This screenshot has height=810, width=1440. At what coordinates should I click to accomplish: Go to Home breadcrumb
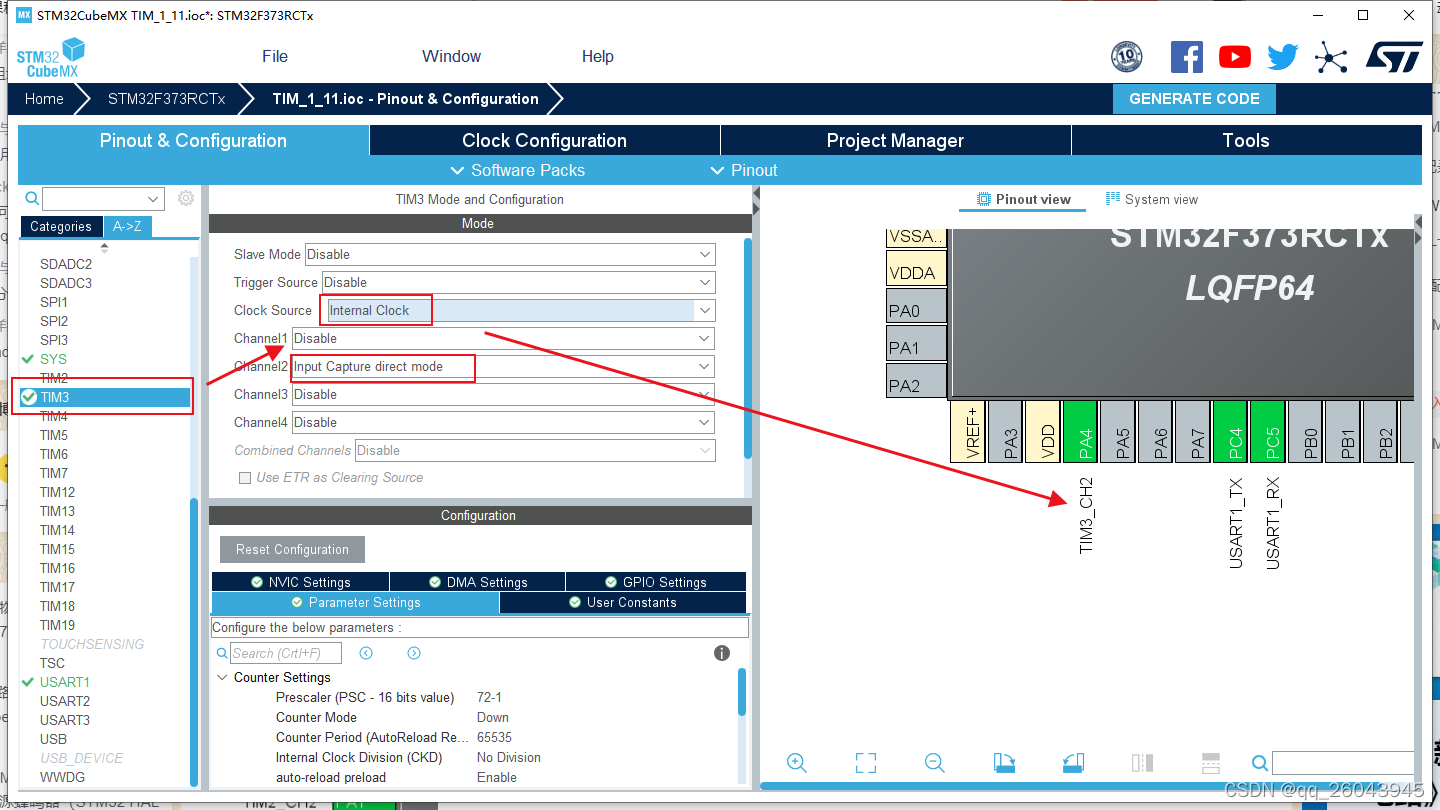44,99
